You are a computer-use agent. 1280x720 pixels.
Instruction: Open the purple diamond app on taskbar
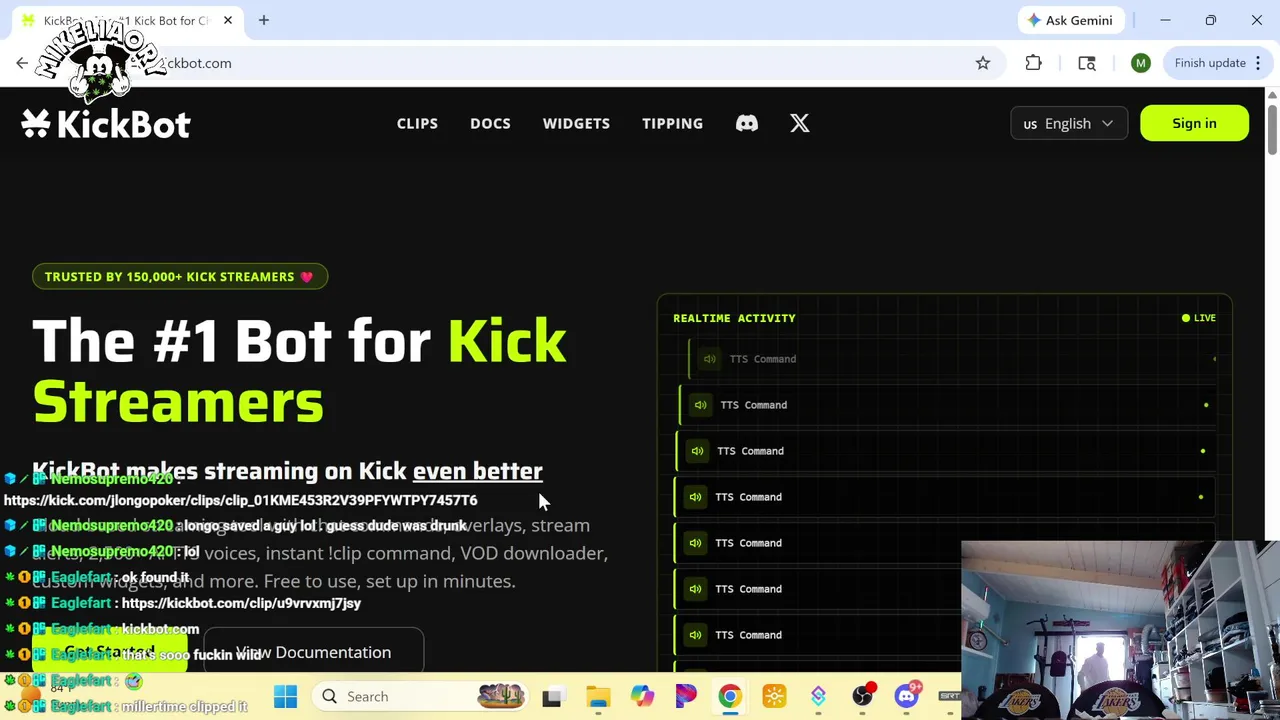818,696
